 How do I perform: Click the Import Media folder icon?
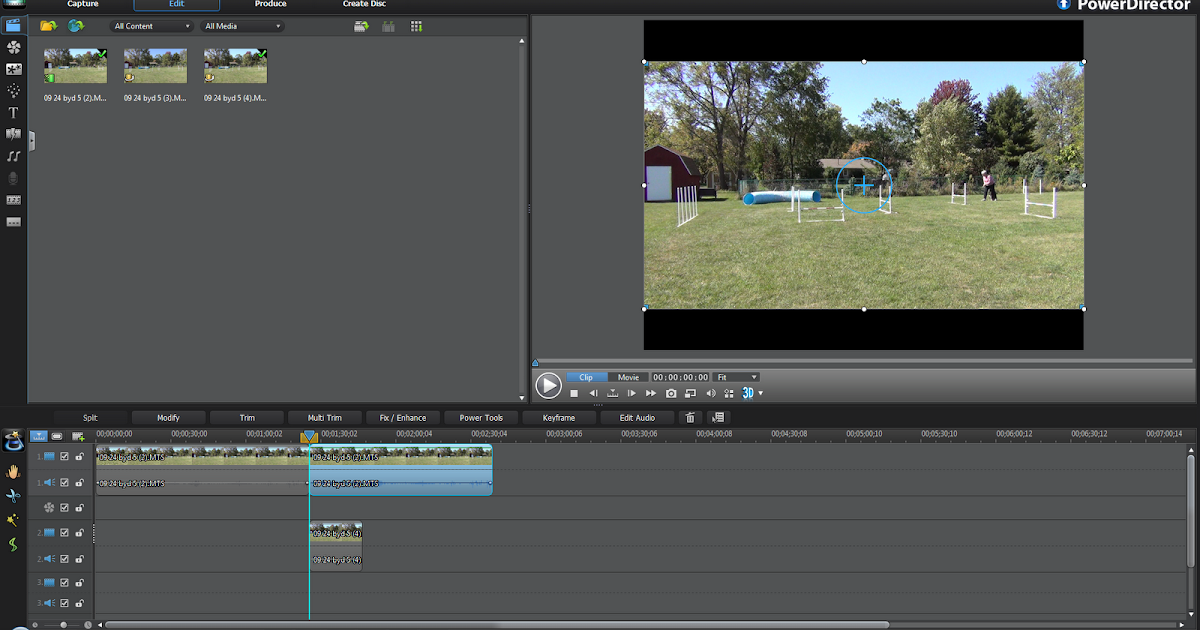click(x=48, y=26)
